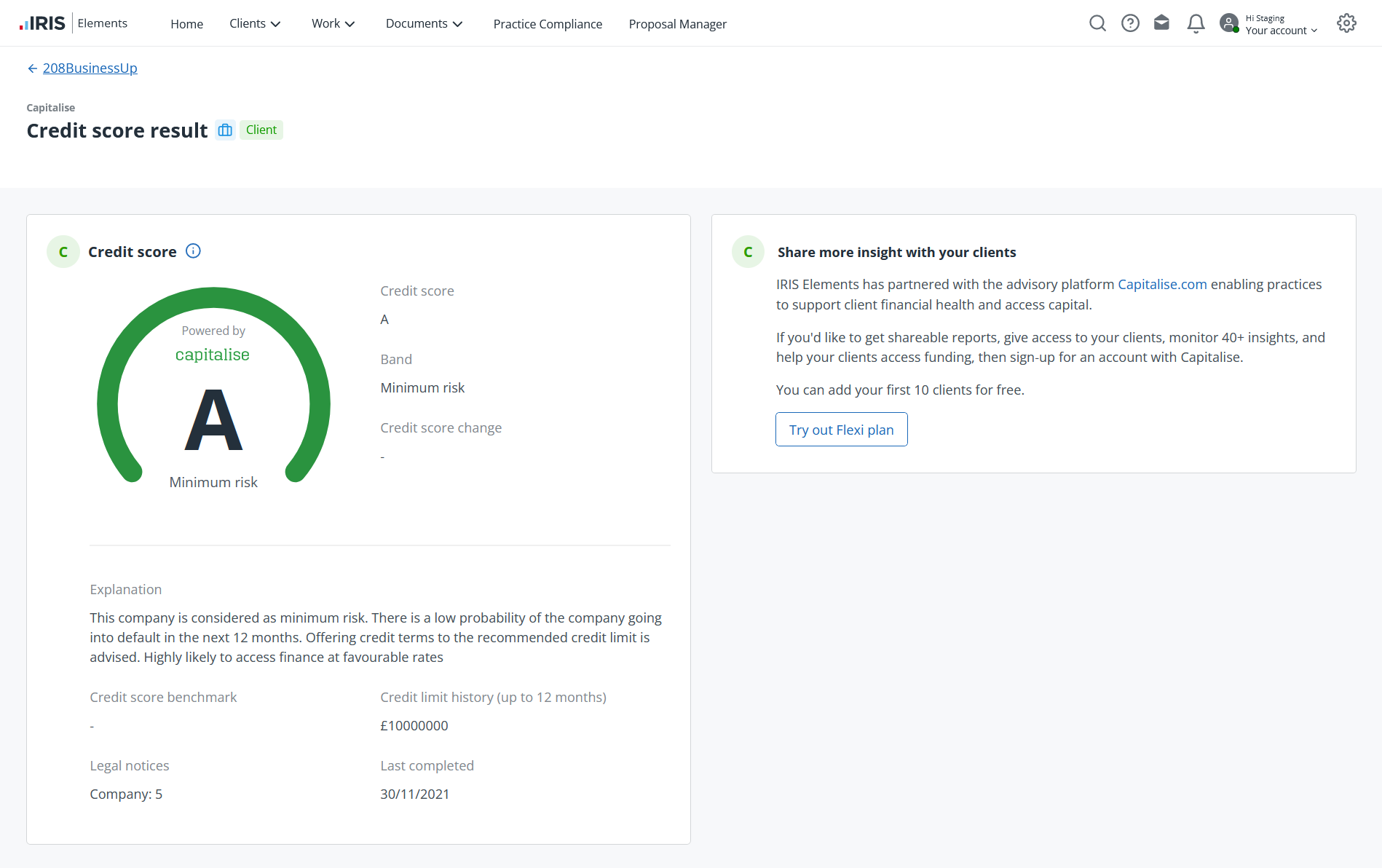Click the green credit score gauge
The height and width of the screenshot is (868, 1382).
pyautogui.click(x=213, y=386)
